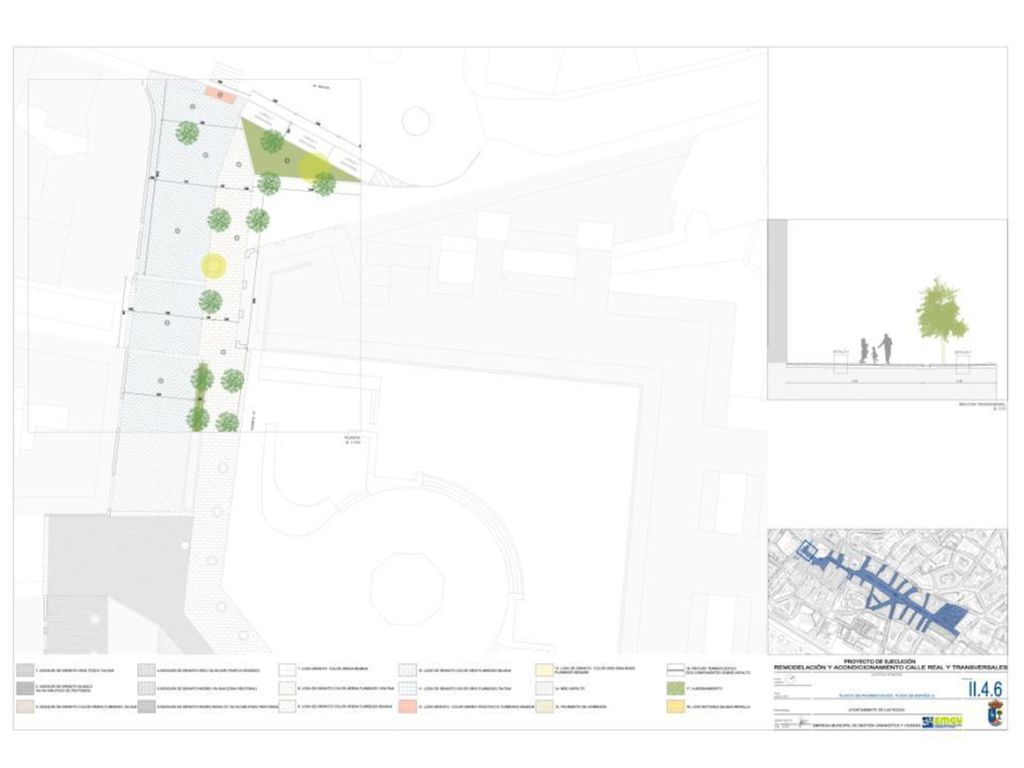This screenshot has width=1024, height=768.
Task: Select legend swatch 7, granite slab arena
Action: [287, 670]
